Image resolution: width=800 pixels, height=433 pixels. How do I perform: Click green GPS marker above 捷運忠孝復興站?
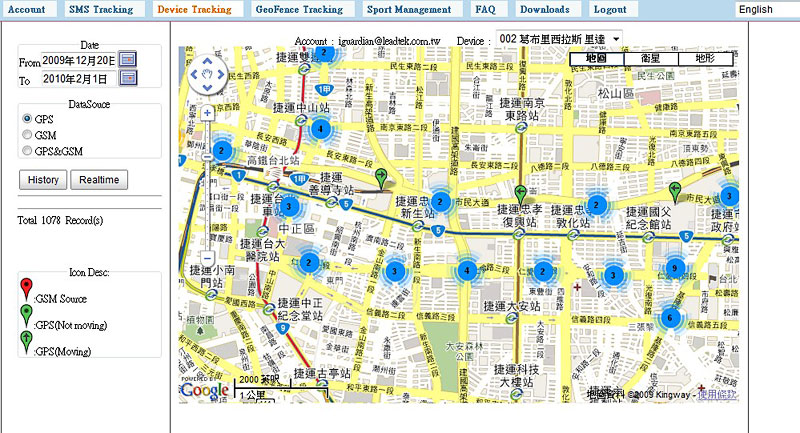point(520,195)
